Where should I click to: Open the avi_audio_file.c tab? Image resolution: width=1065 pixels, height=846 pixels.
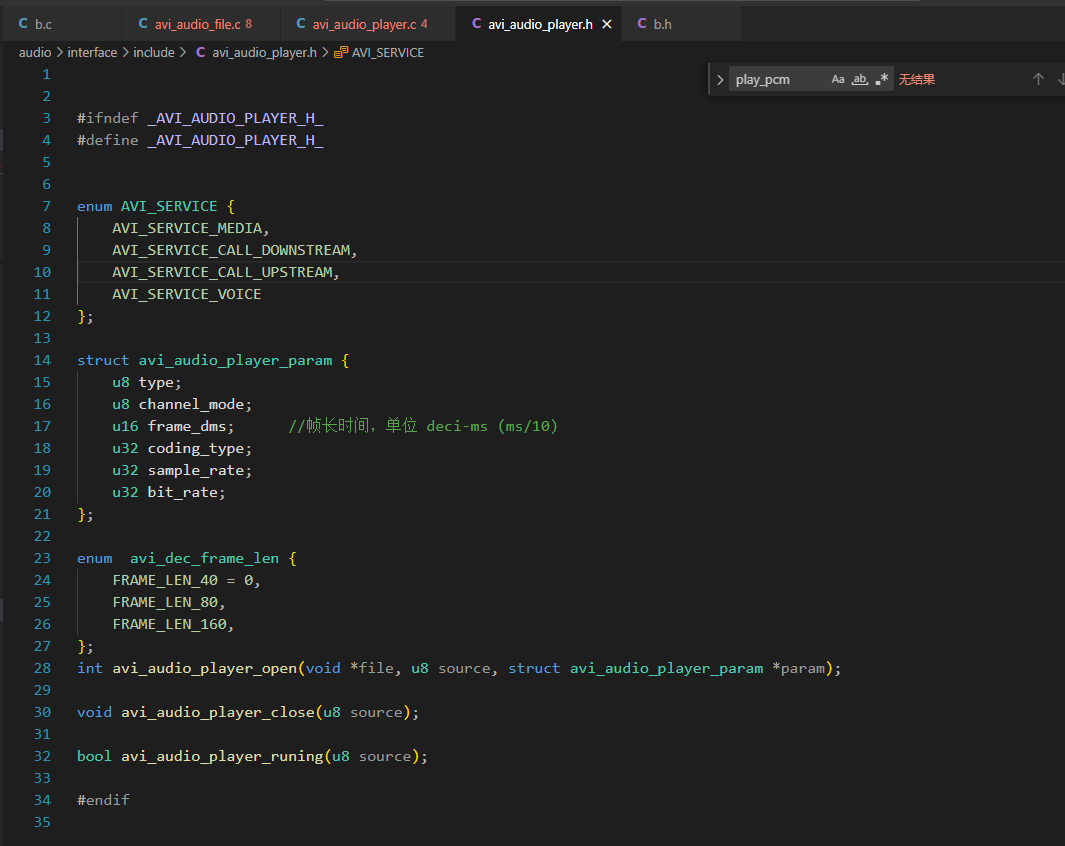[202, 24]
